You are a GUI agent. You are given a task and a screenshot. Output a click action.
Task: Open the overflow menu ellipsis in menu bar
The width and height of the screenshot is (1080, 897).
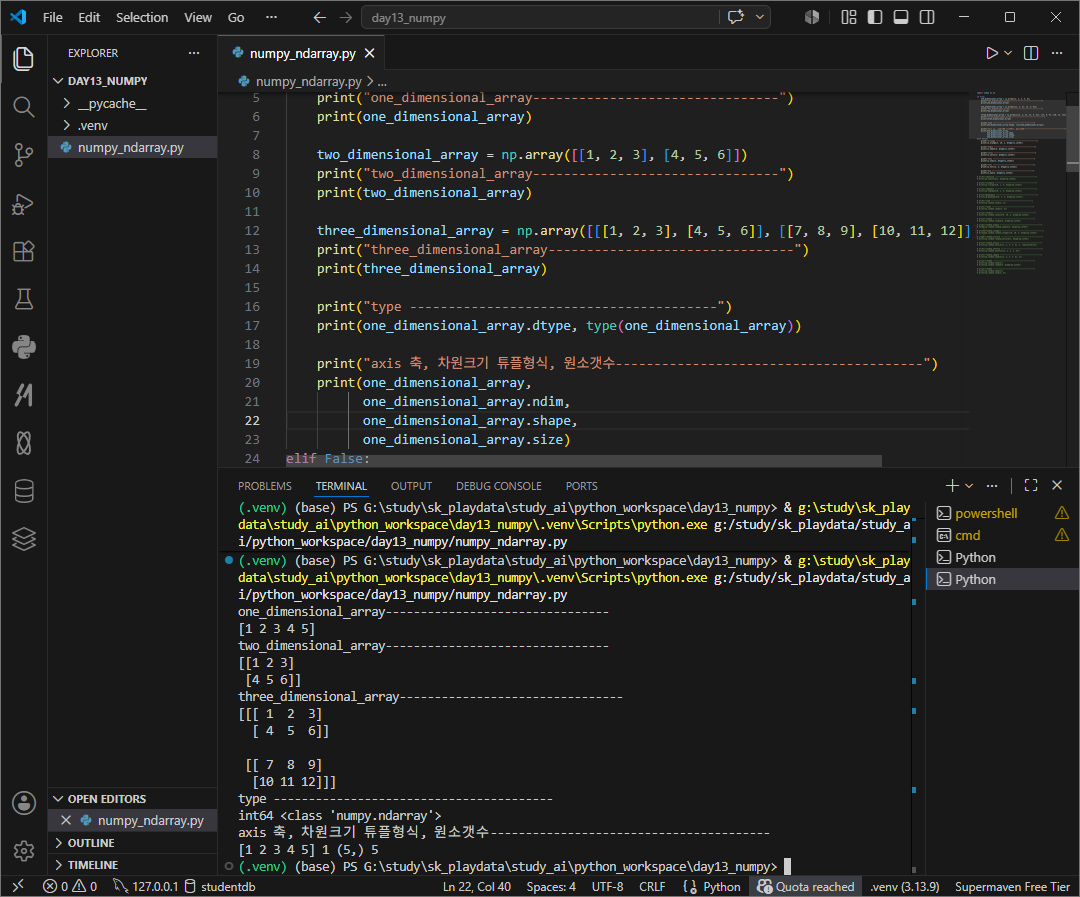[271, 17]
